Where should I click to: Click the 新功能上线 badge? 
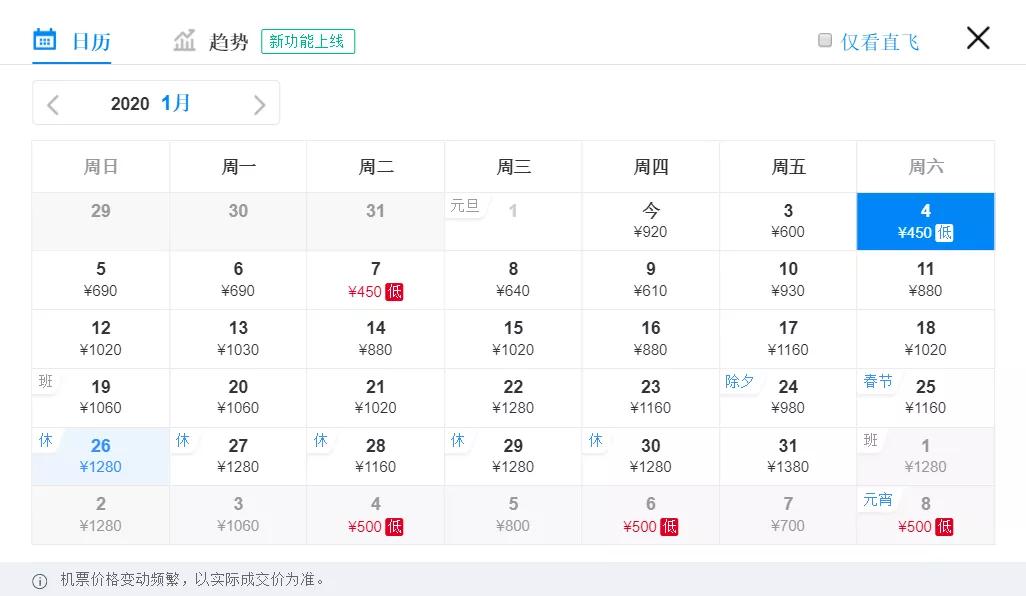[307, 42]
